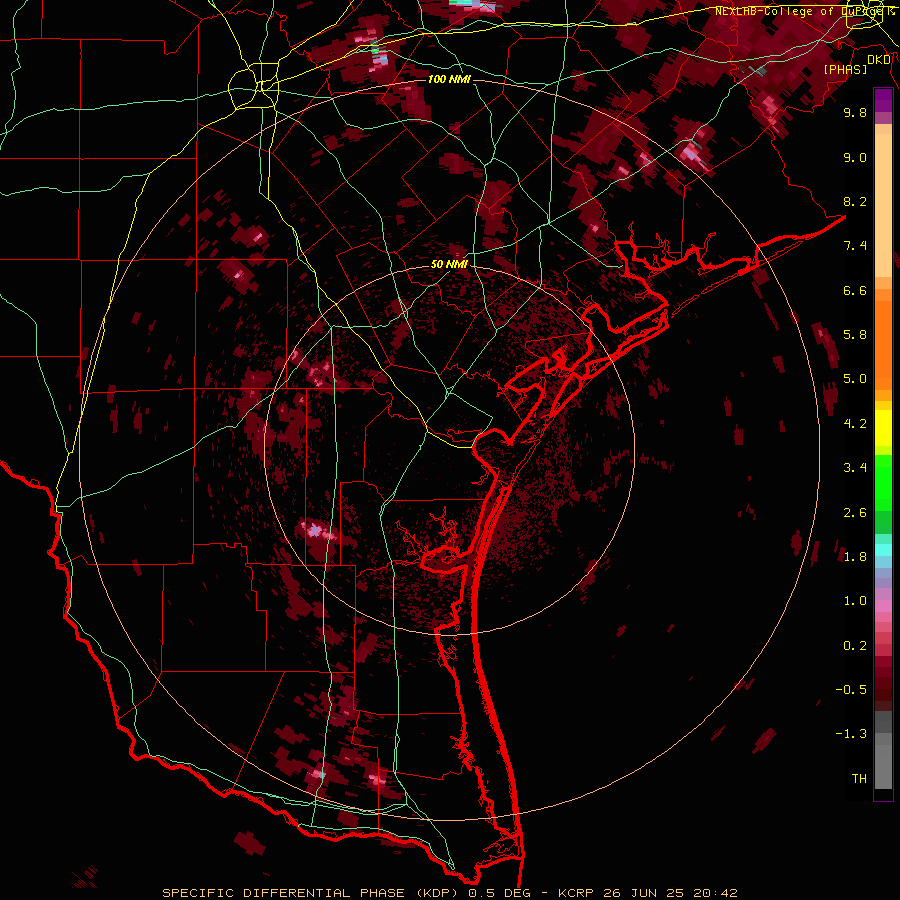Select the 6.6 scale value
Screen dimensions: 900x900
click(855, 290)
